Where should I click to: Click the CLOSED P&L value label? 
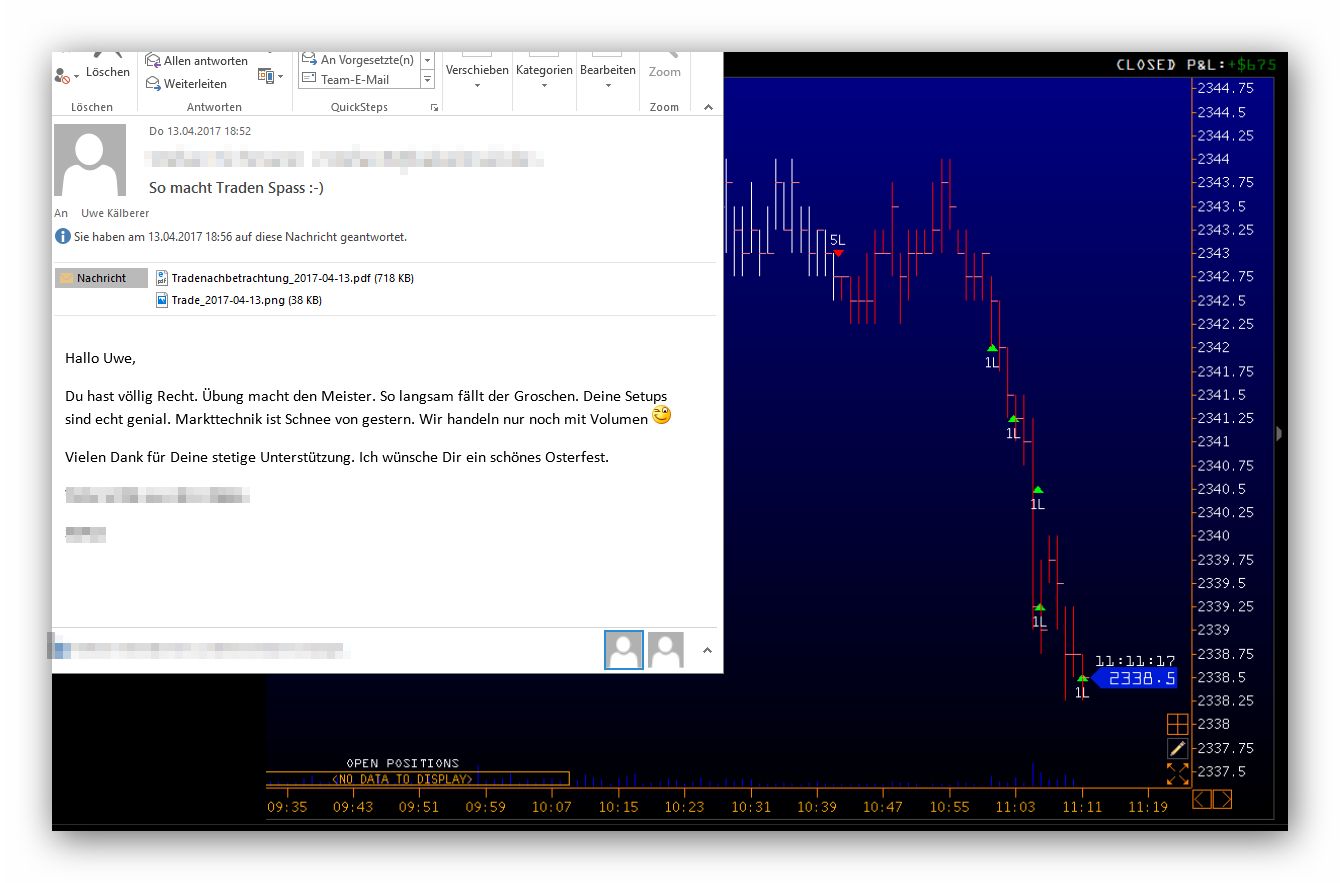tap(1196, 65)
